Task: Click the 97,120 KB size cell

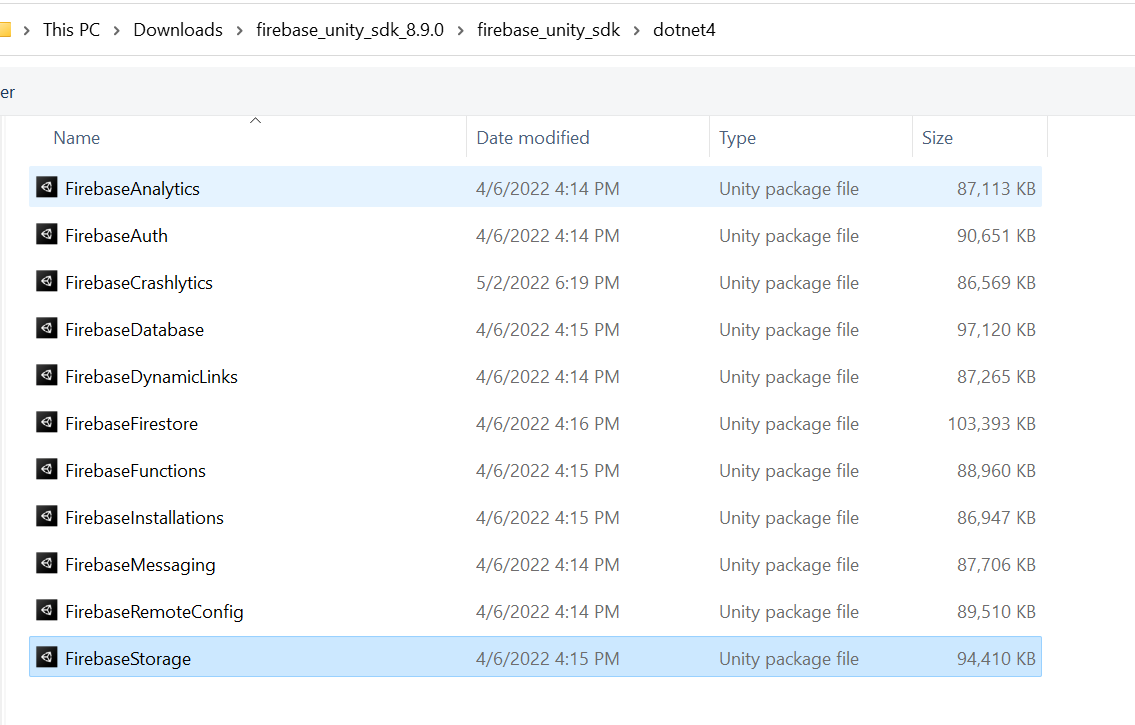Action: [996, 330]
